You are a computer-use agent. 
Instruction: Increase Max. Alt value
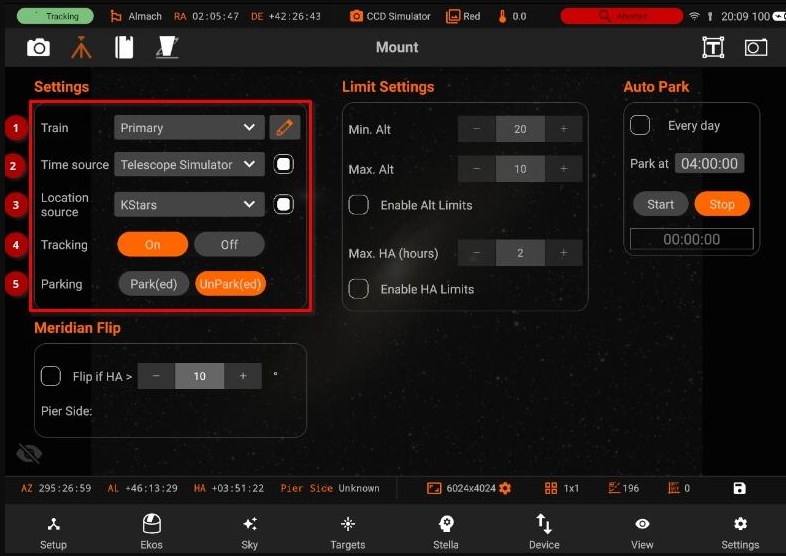563,169
